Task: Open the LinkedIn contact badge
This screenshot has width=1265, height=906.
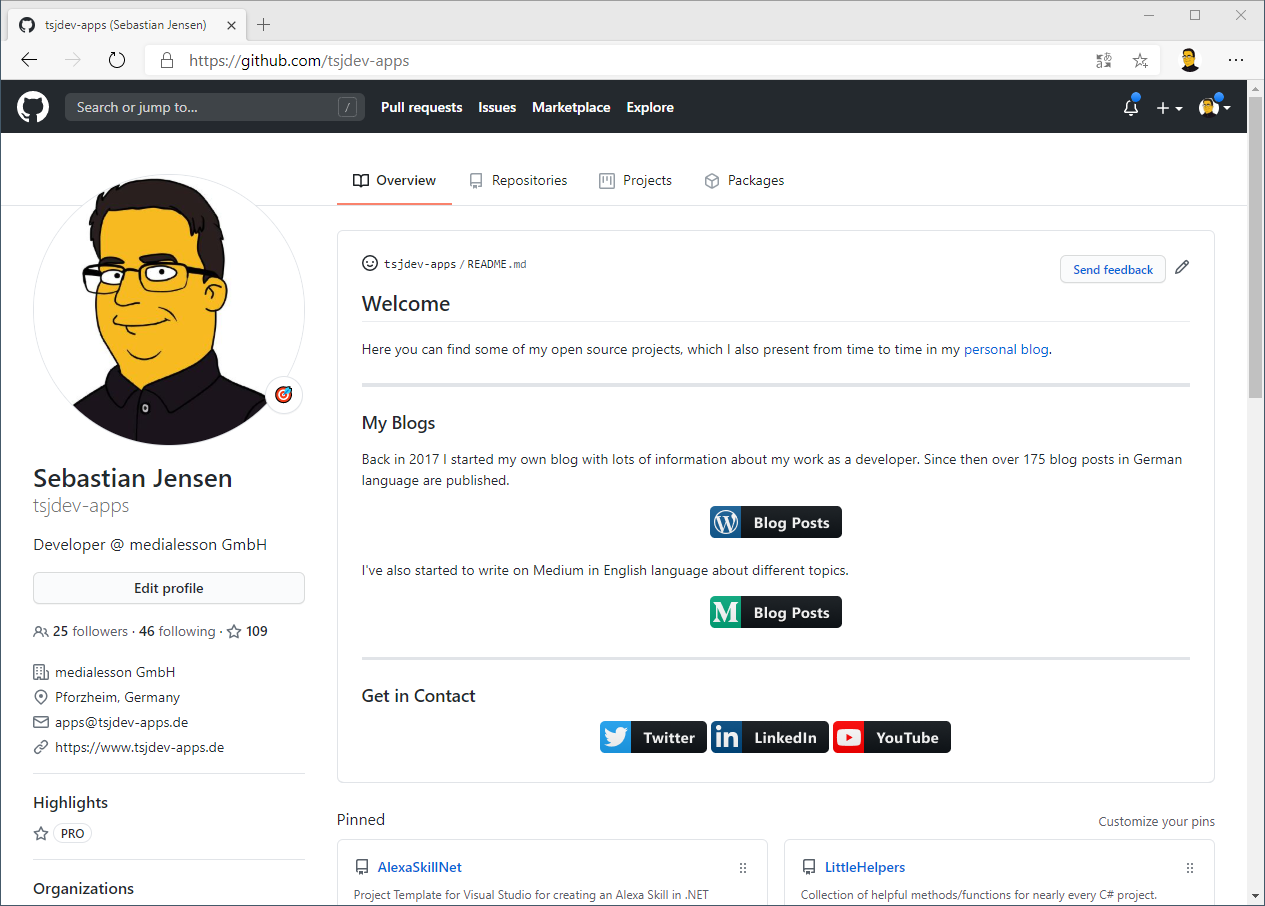Action: tap(769, 737)
